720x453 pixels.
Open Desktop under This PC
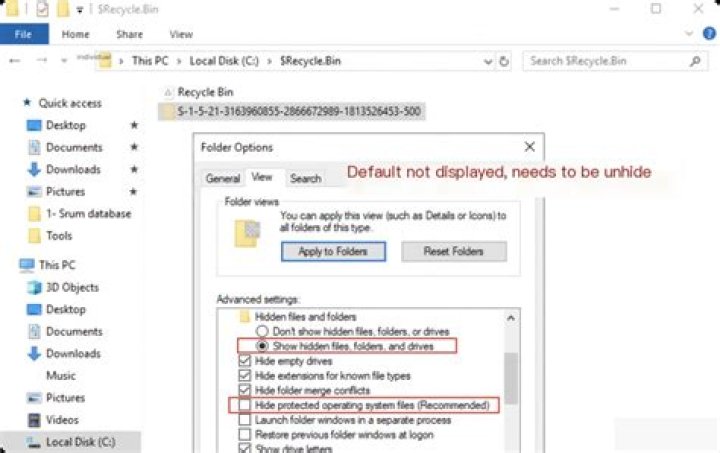tap(66, 309)
